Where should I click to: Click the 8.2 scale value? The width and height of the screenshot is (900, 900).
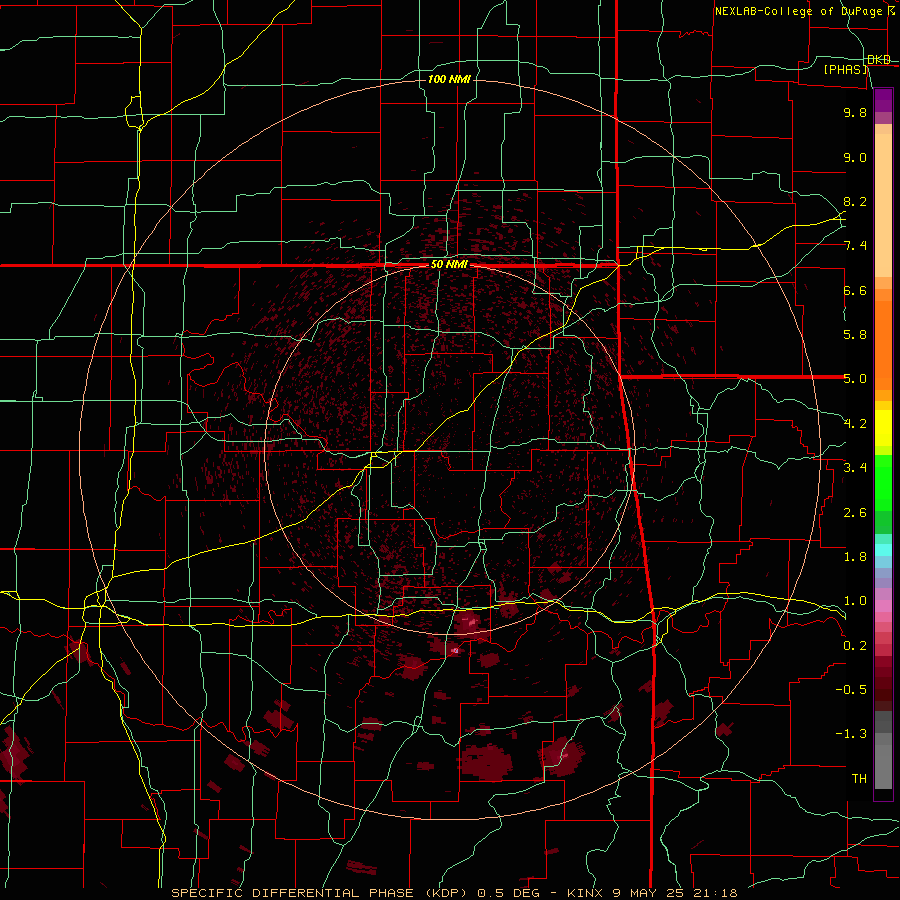click(855, 201)
